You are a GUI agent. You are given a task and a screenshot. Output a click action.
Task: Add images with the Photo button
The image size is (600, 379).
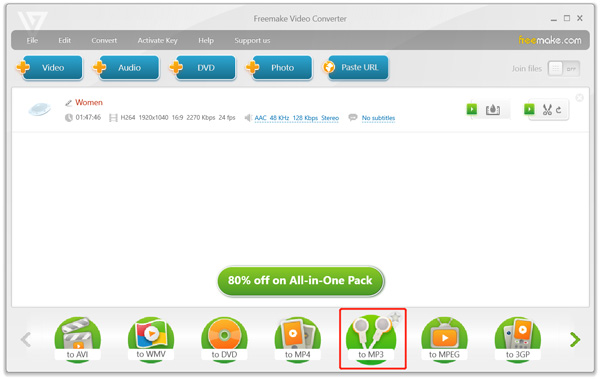click(x=279, y=68)
